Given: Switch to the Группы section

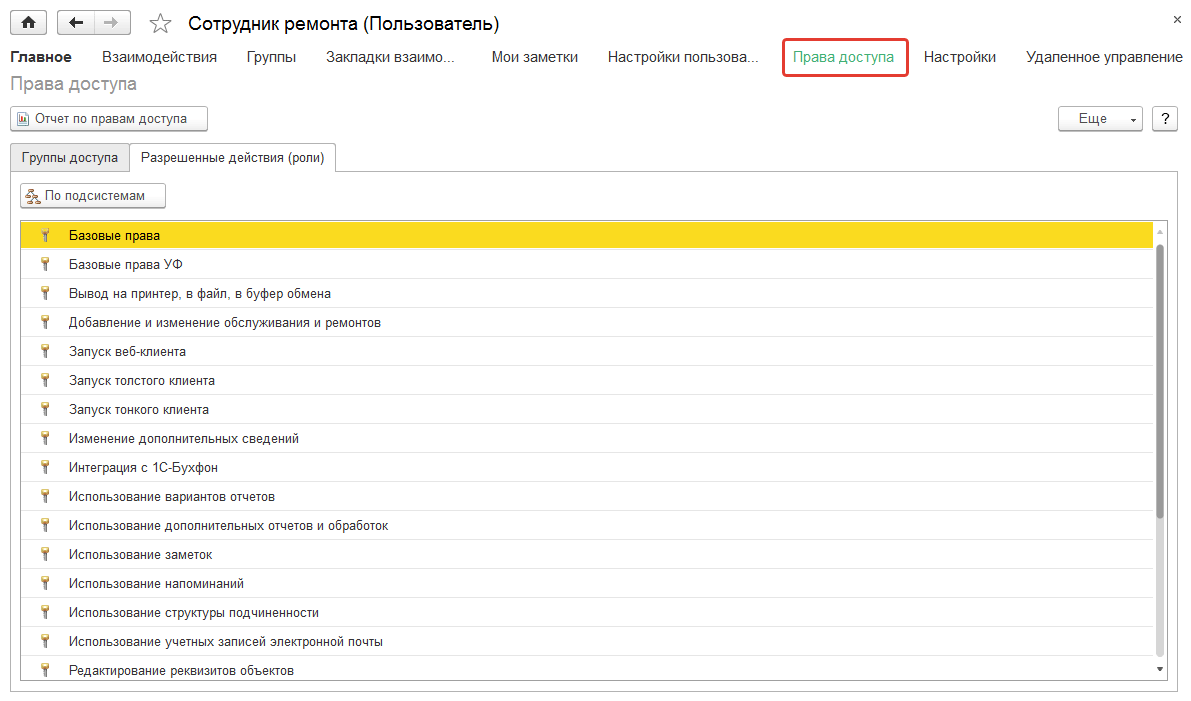Looking at the screenshot, I should (271, 57).
